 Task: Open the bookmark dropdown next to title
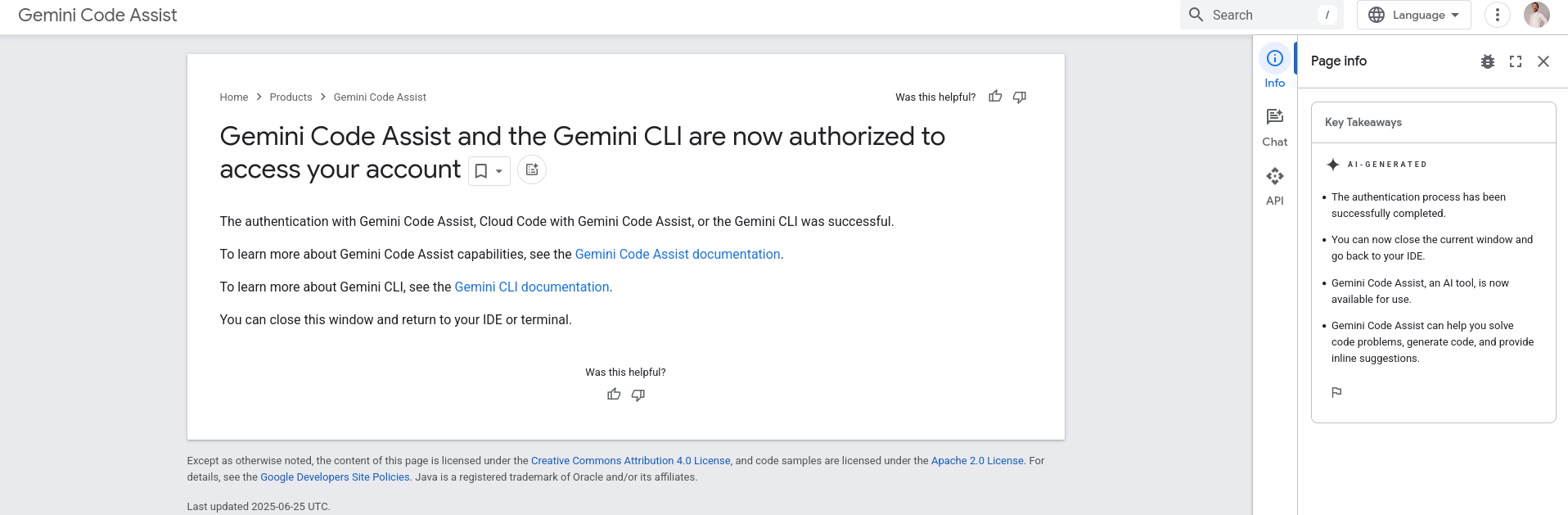[489, 171]
